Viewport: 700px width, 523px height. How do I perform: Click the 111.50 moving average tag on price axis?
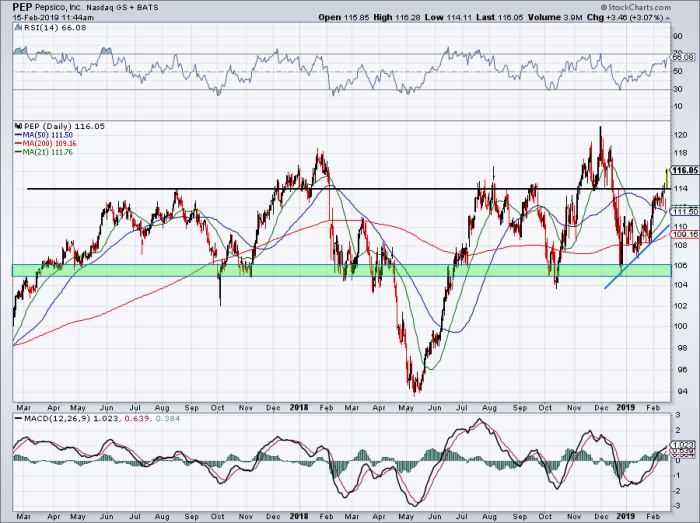pyautogui.click(x=685, y=212)
